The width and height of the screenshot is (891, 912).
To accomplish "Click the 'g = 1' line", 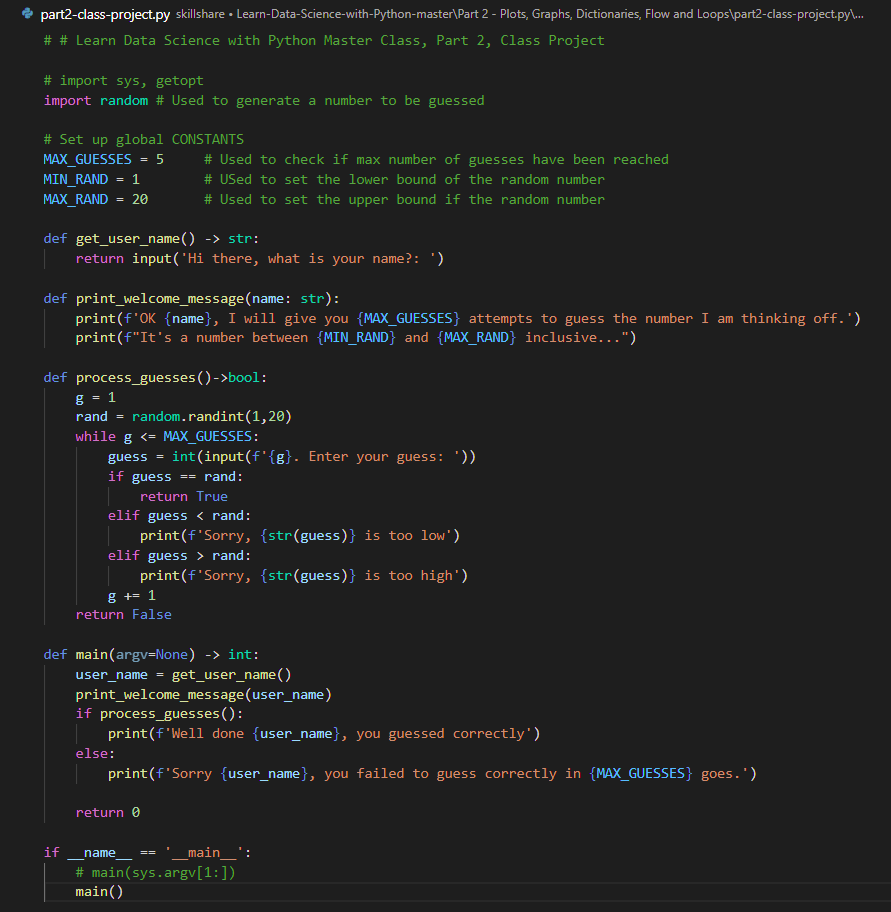I will pos(95,397).
